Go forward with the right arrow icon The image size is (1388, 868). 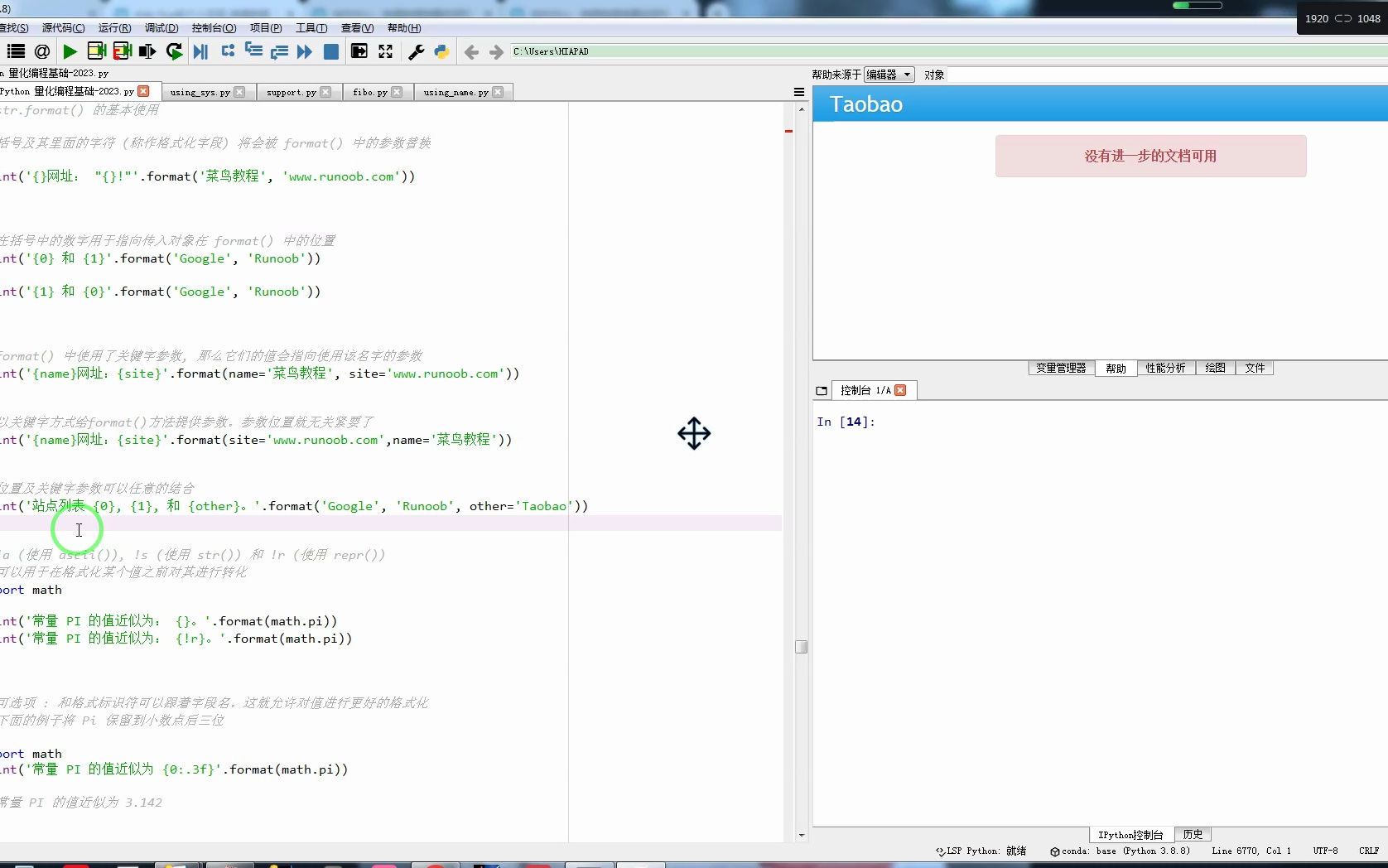[x=496, y=52]
